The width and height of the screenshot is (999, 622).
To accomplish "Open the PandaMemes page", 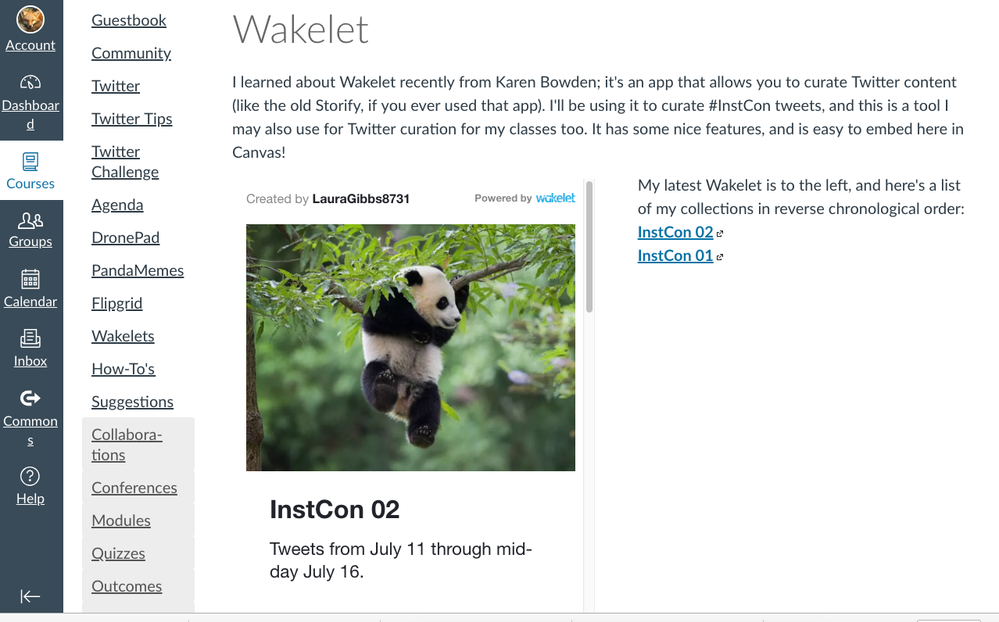I will [x=137, y=270].
